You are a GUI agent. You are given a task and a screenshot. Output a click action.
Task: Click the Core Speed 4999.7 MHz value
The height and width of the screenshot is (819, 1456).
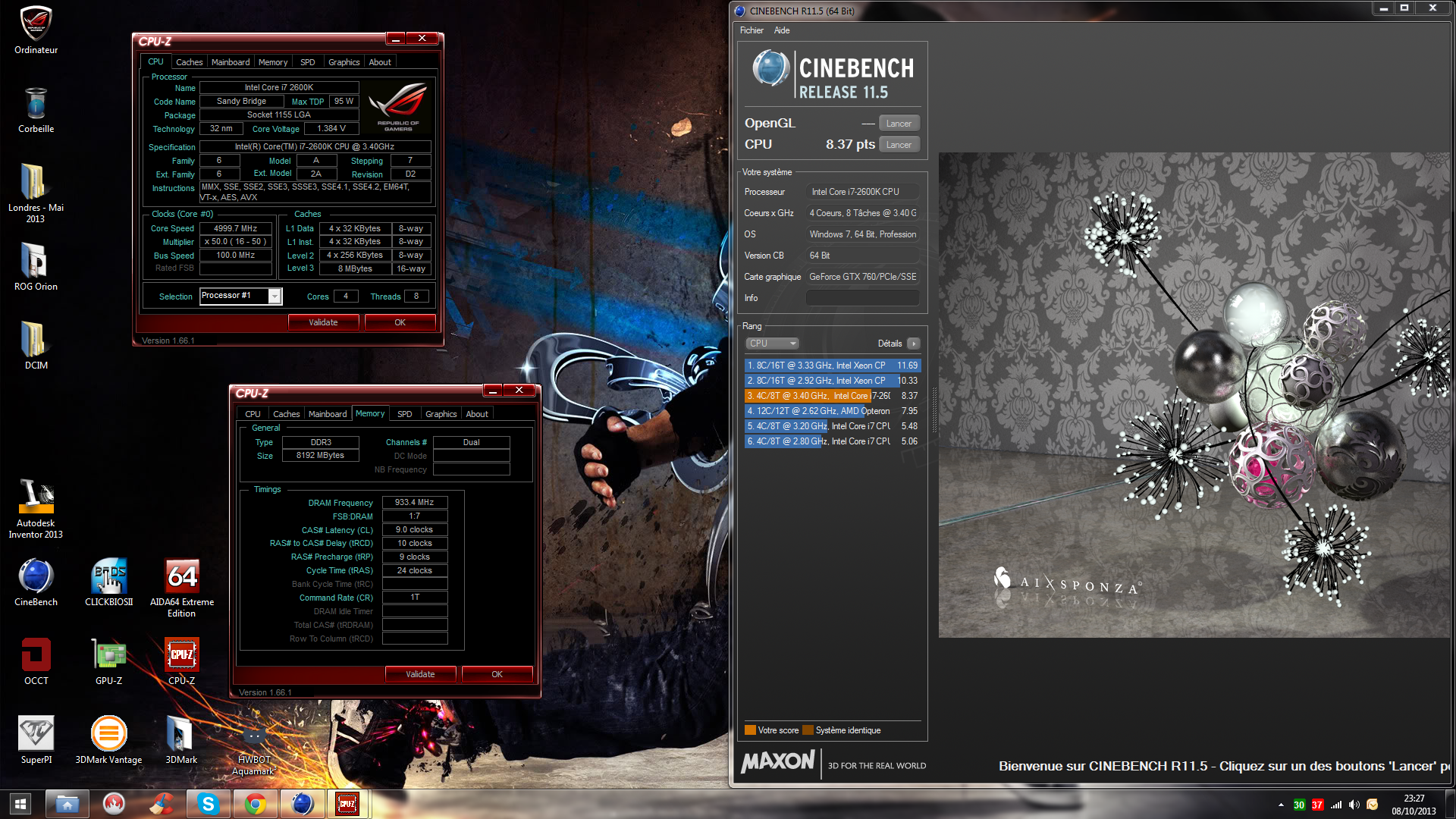tap(236, 228)
